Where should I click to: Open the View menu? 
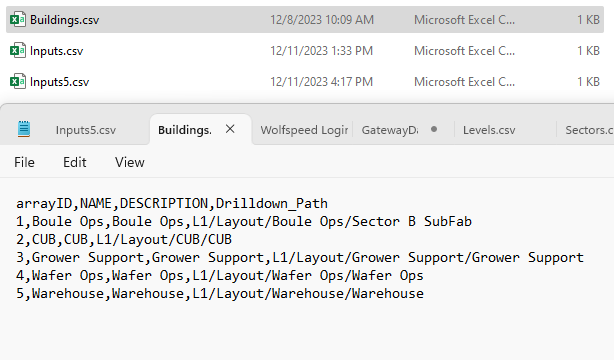[x=130, y=162]
